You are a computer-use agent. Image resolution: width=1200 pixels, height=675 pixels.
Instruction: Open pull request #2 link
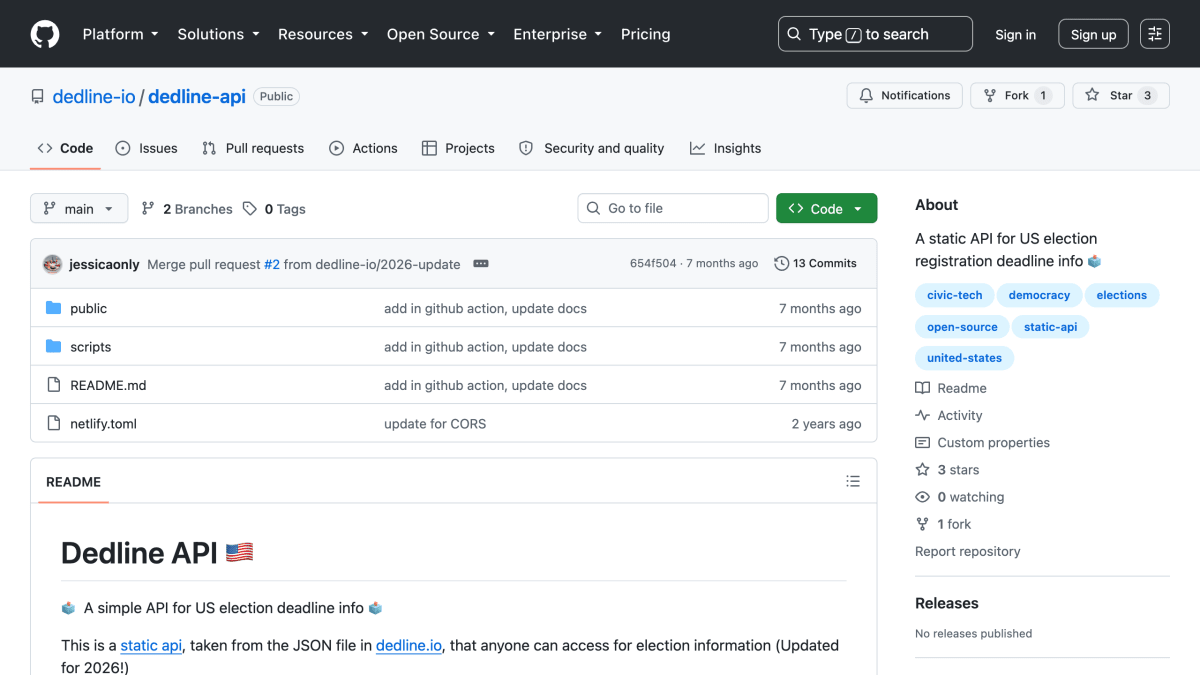(272, 264)
